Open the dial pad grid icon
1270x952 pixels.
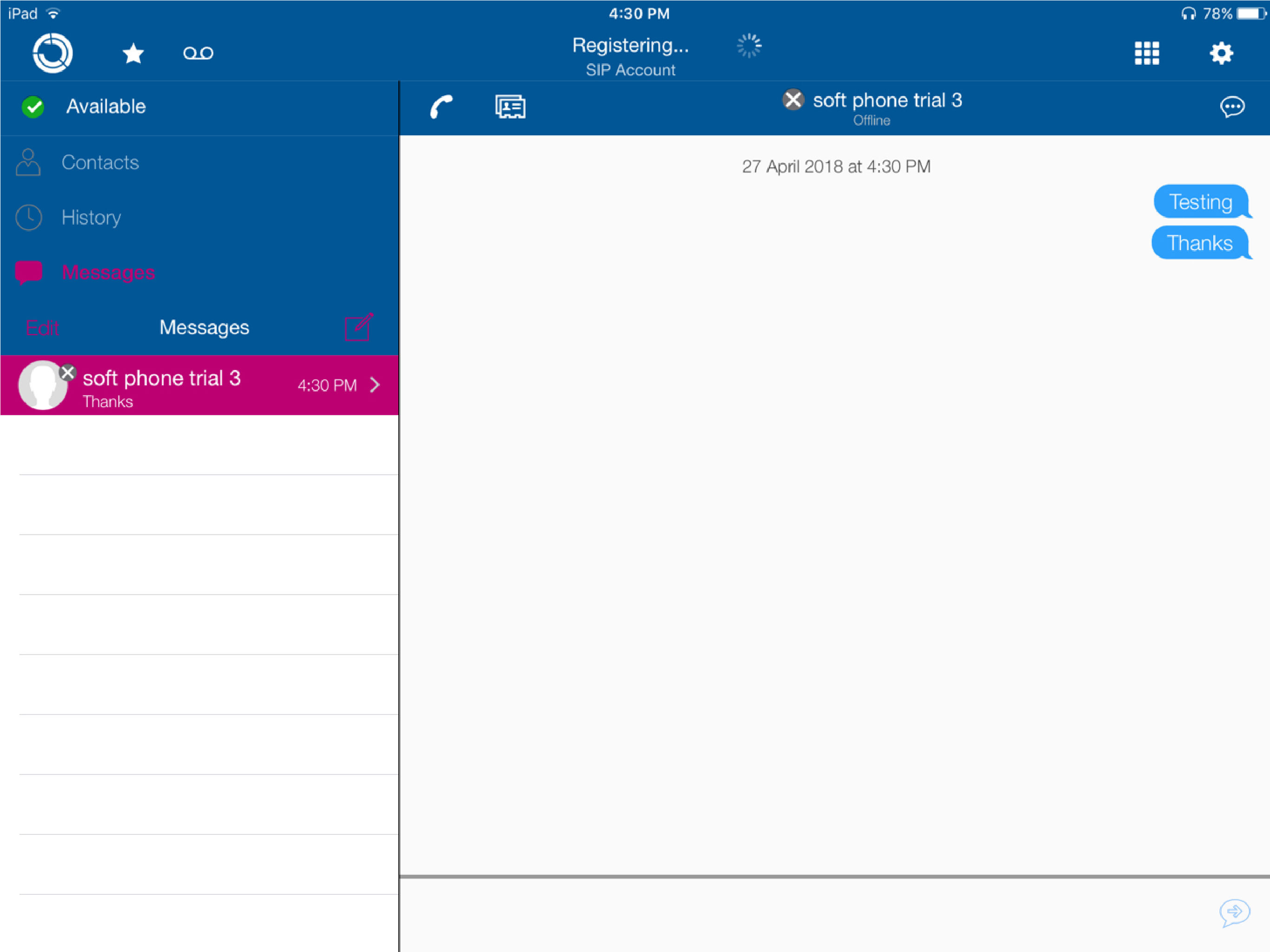tap(1146, 53)
